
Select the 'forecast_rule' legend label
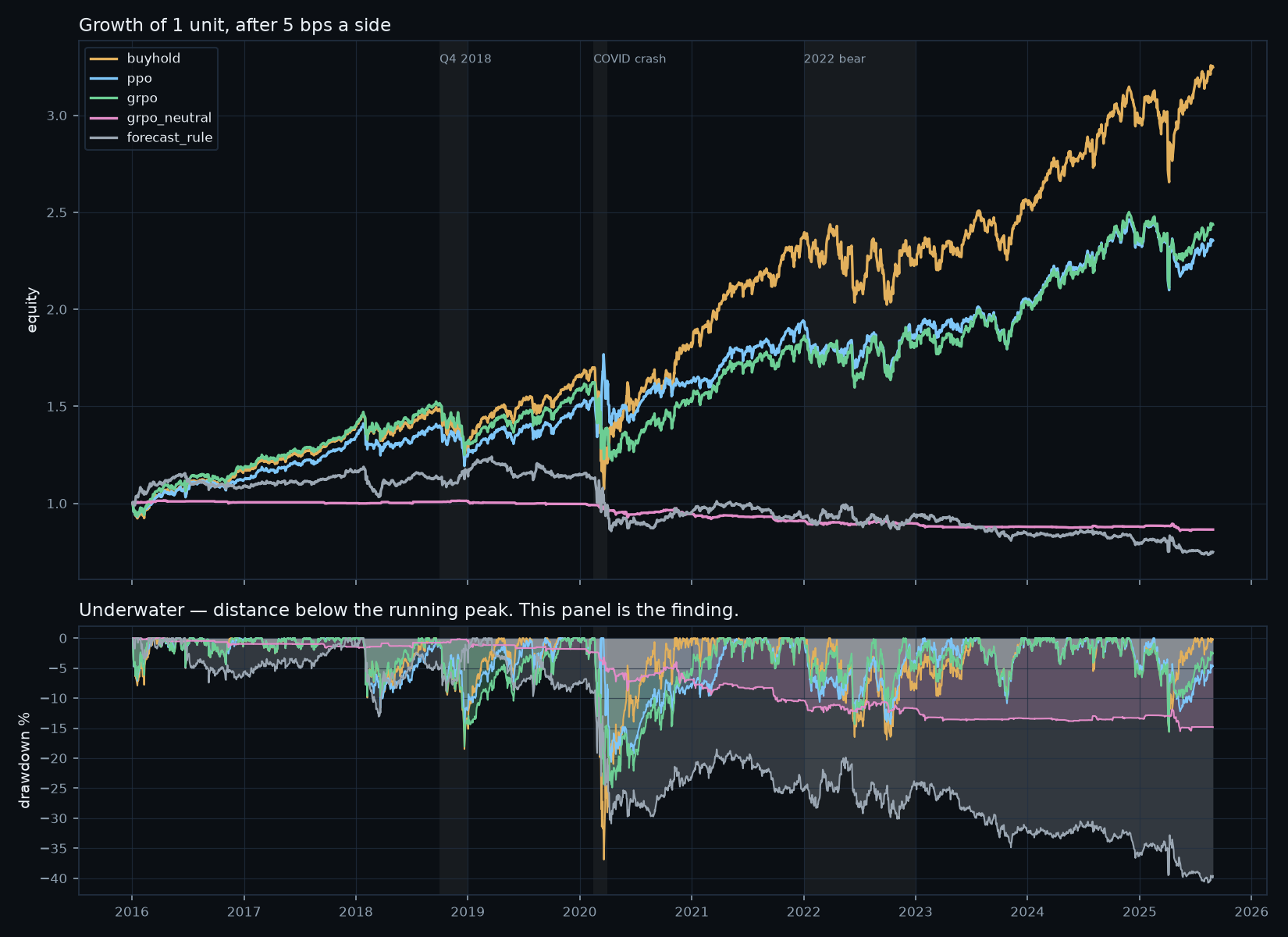pos(169,137)
